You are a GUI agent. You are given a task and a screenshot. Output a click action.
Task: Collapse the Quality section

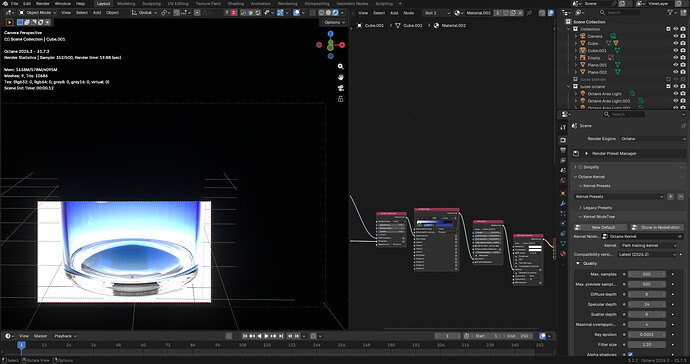(578, 263)
